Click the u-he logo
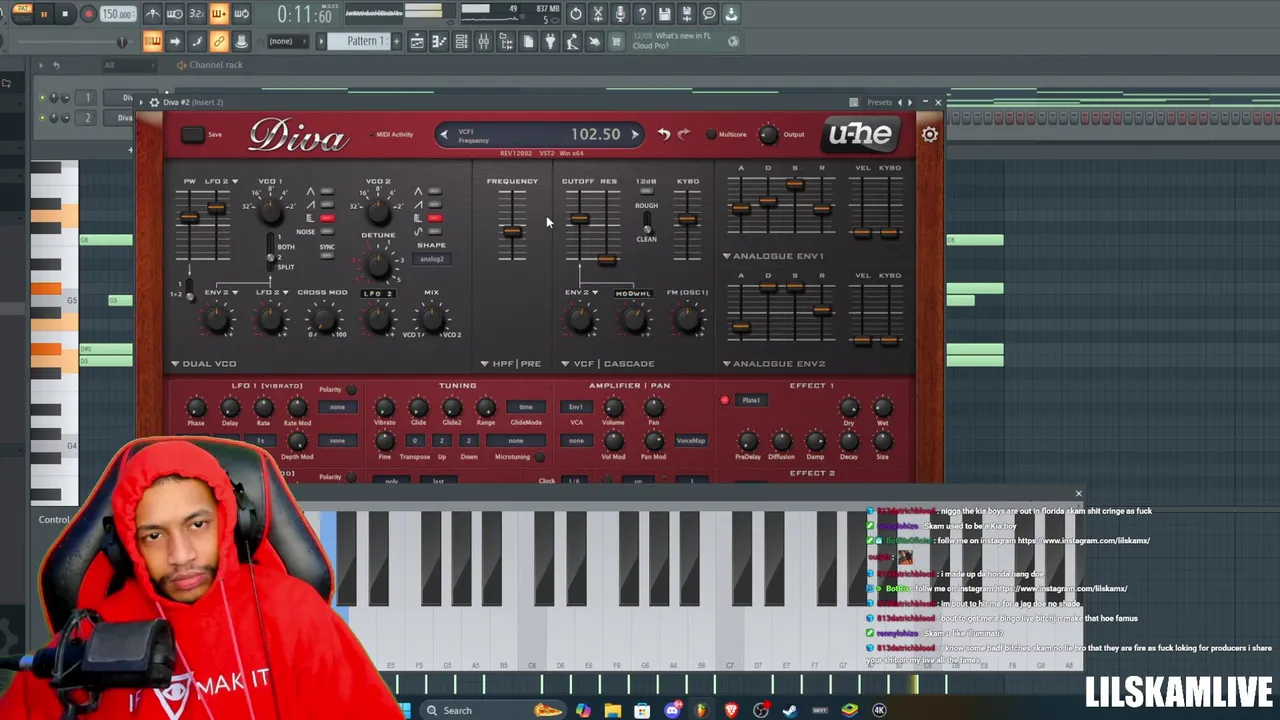The height and width of the screenshot is (720, 1280). point(859,135)
